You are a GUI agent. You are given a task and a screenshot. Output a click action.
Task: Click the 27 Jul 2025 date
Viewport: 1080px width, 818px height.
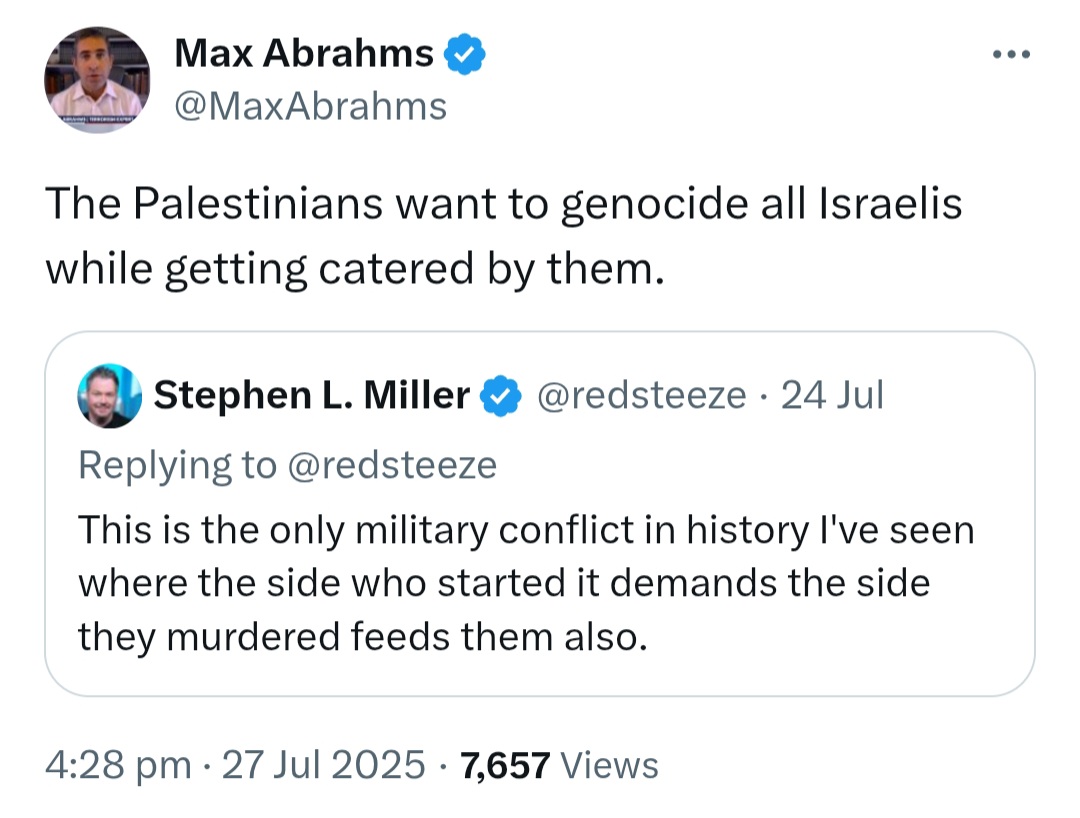pyautogui.click(x=324, y=765)
